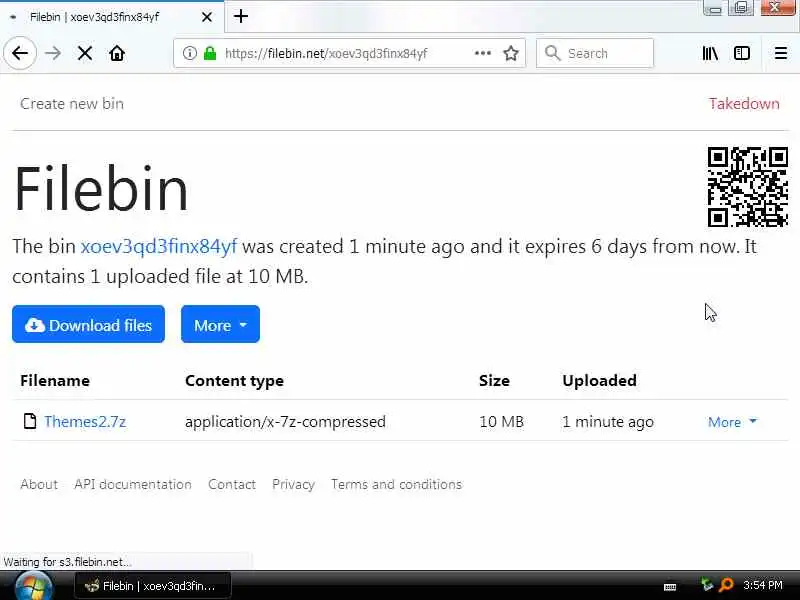
Task: Stop page loading with the X button
Action: pos(85,53)
